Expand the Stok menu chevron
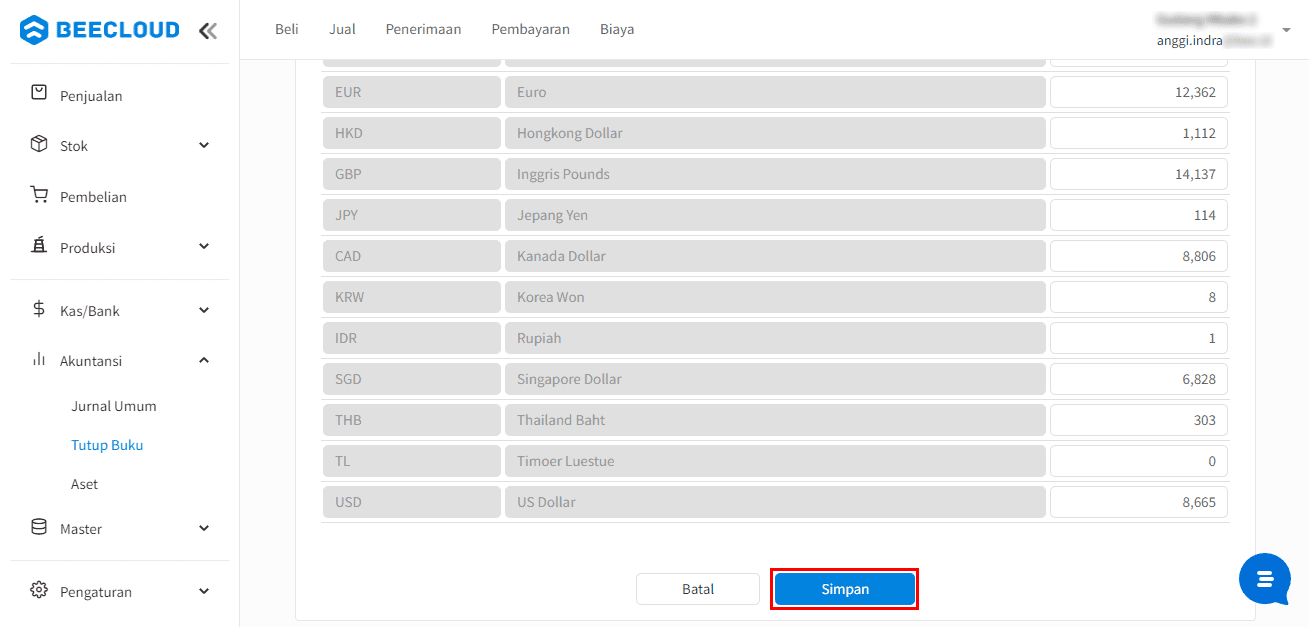Viewport: 1309px width, 627px height. (x=204, y=145)
